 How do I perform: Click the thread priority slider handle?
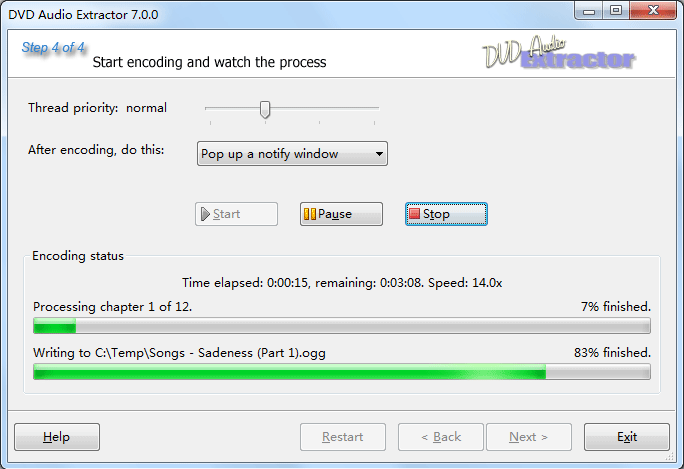pyautogui.click(x=265, y=110)
